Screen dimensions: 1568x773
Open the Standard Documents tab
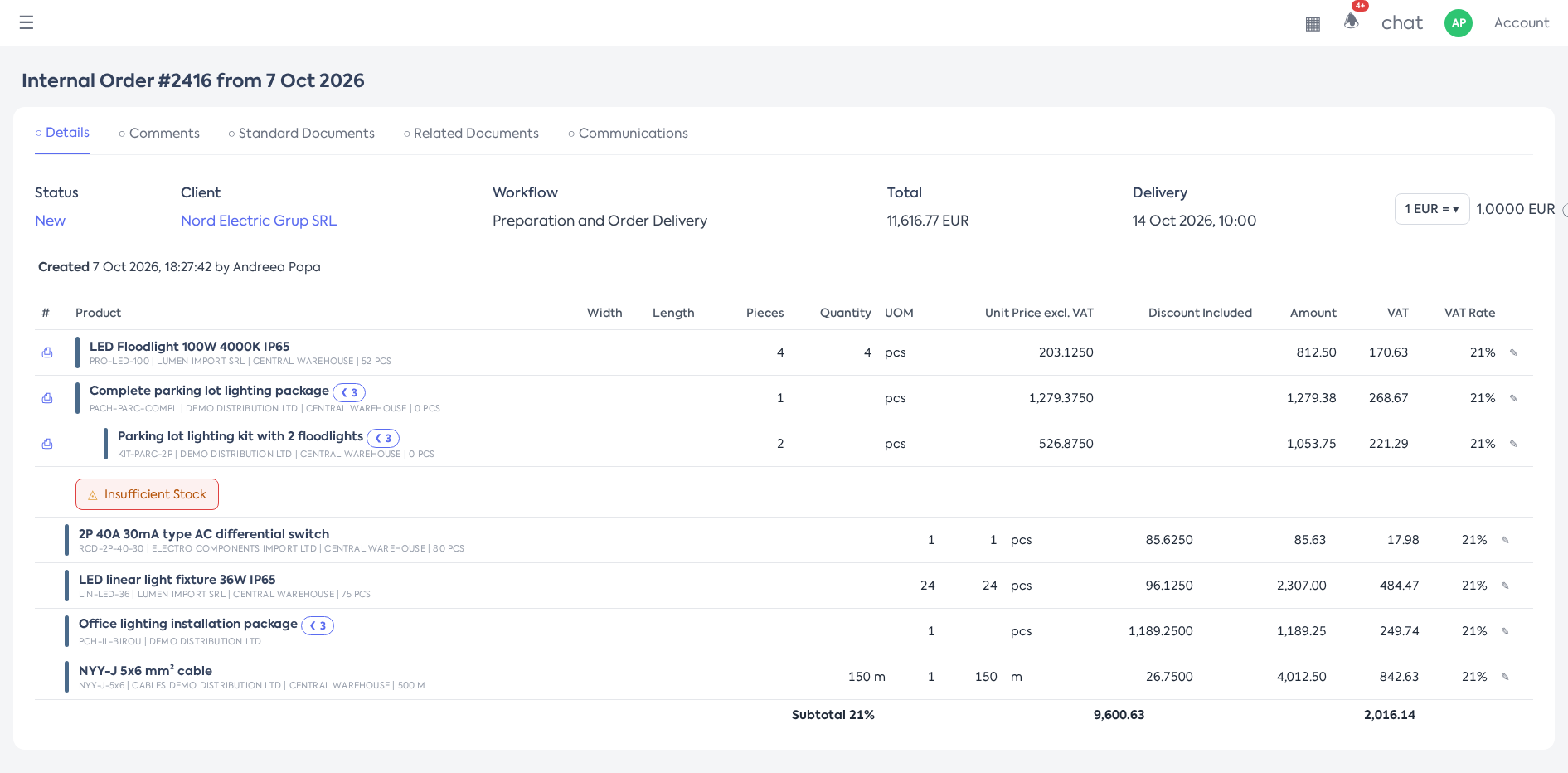tap(301, 134)
